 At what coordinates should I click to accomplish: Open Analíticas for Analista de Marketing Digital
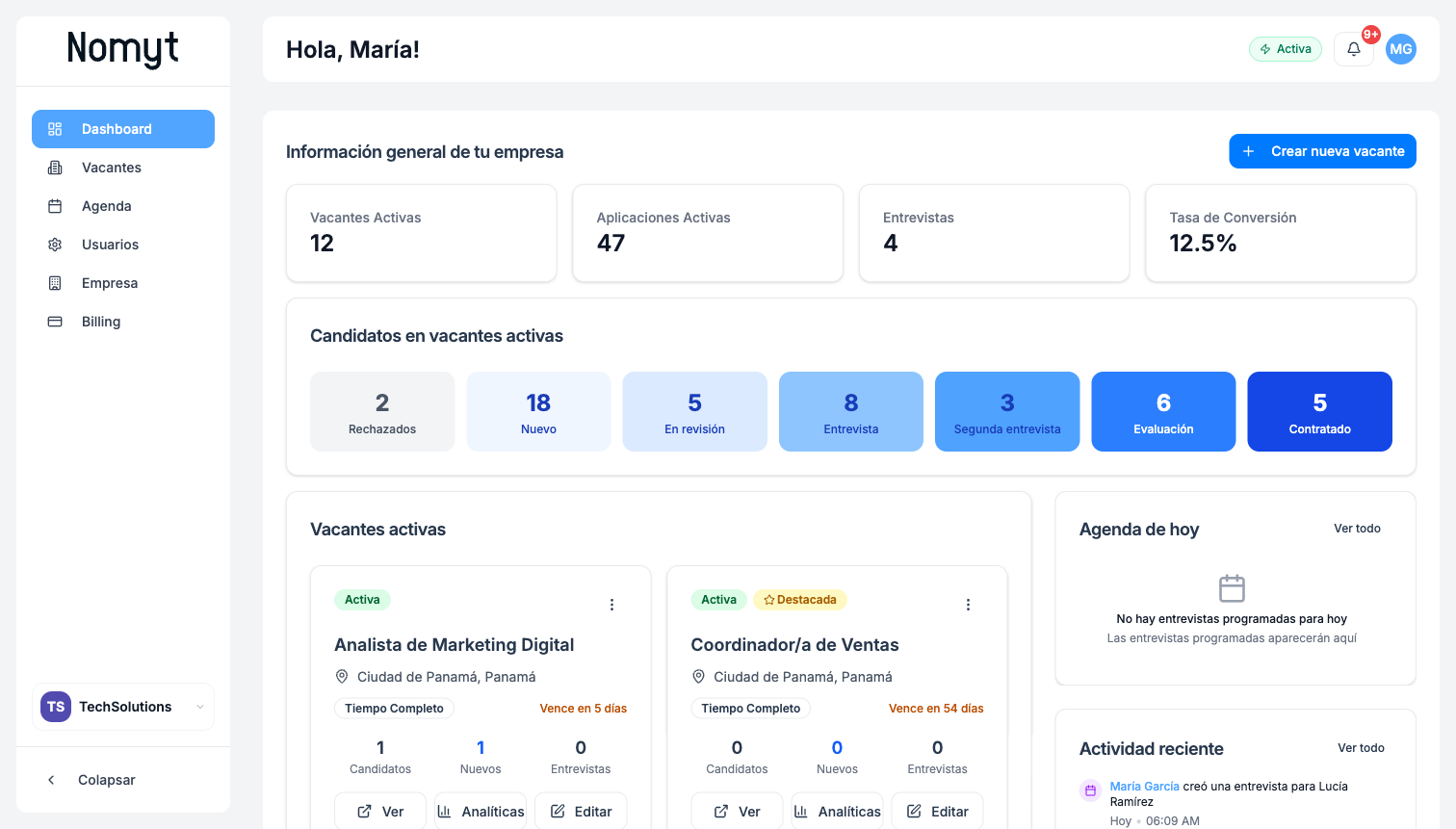tap(481, 811)
